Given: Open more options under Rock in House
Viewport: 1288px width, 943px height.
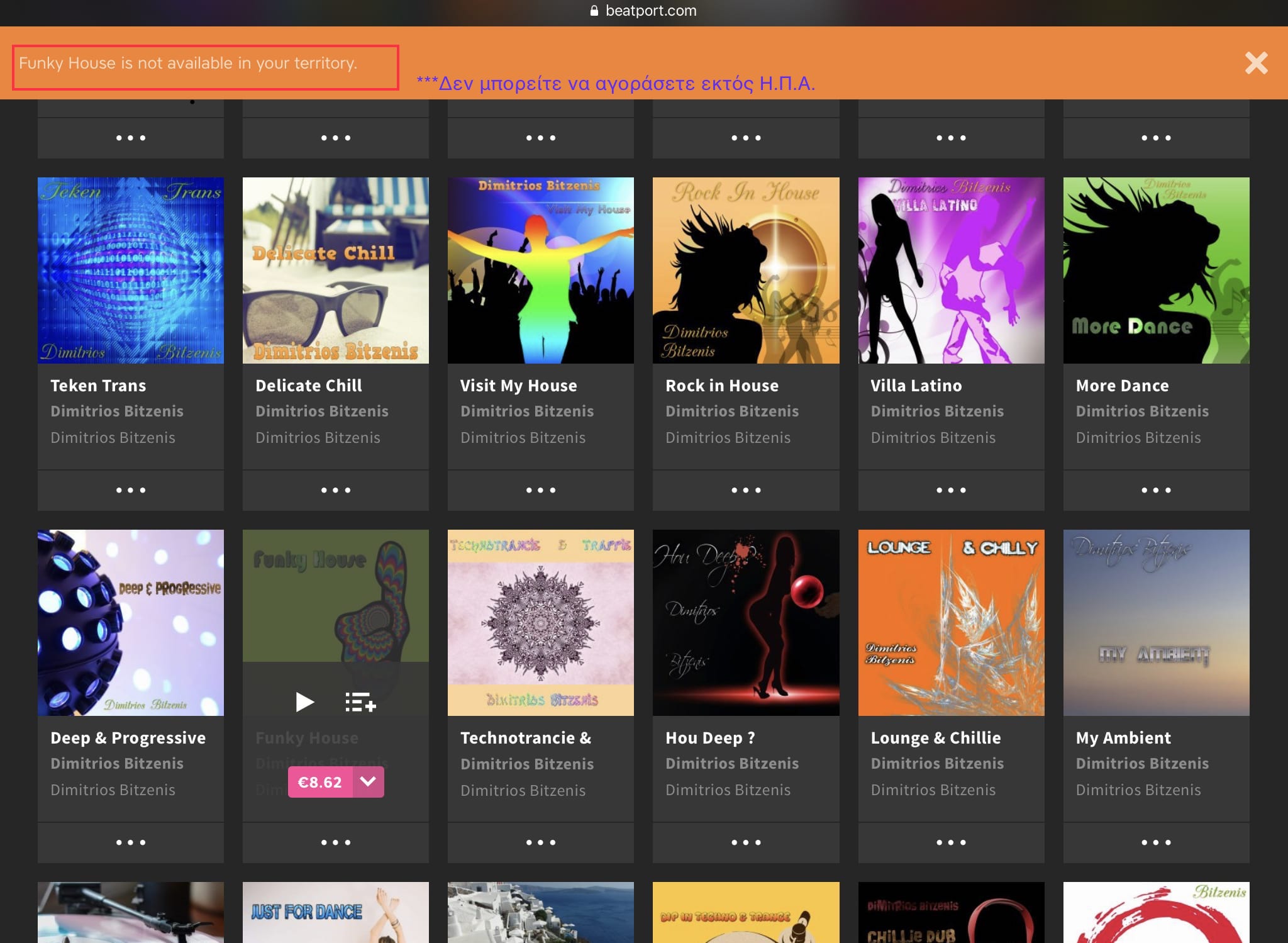Looking at the screenshot, I should click(746, 490).
